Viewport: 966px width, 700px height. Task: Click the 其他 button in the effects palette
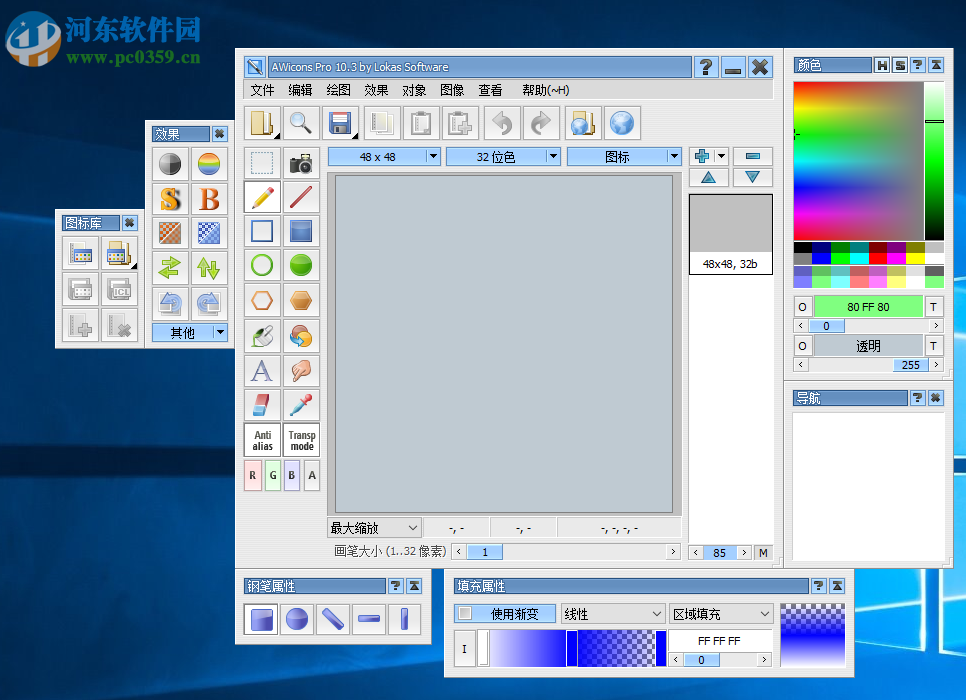pos(184,332)
